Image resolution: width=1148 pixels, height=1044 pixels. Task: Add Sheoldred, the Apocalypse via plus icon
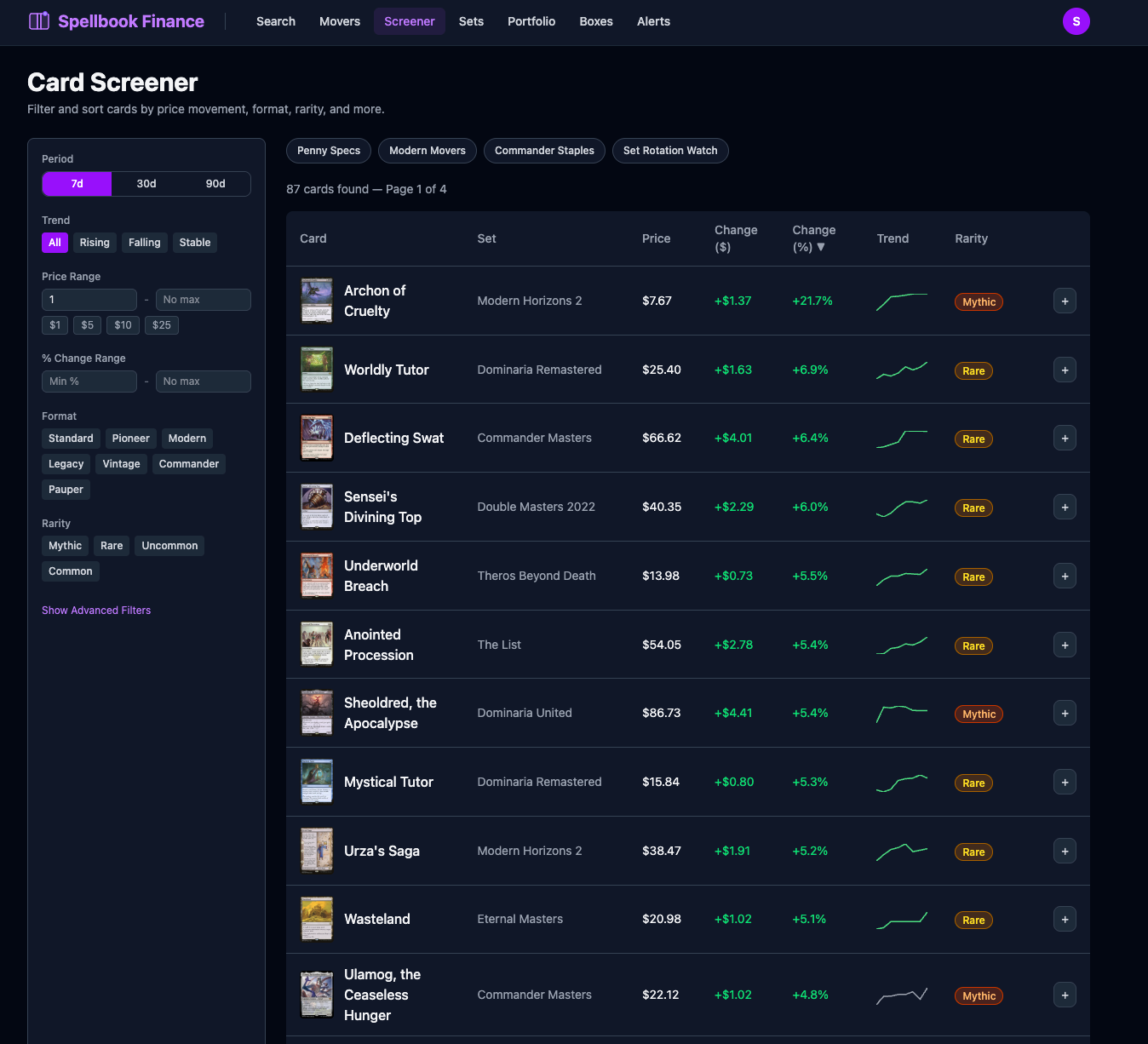(x=1065, y=713)
